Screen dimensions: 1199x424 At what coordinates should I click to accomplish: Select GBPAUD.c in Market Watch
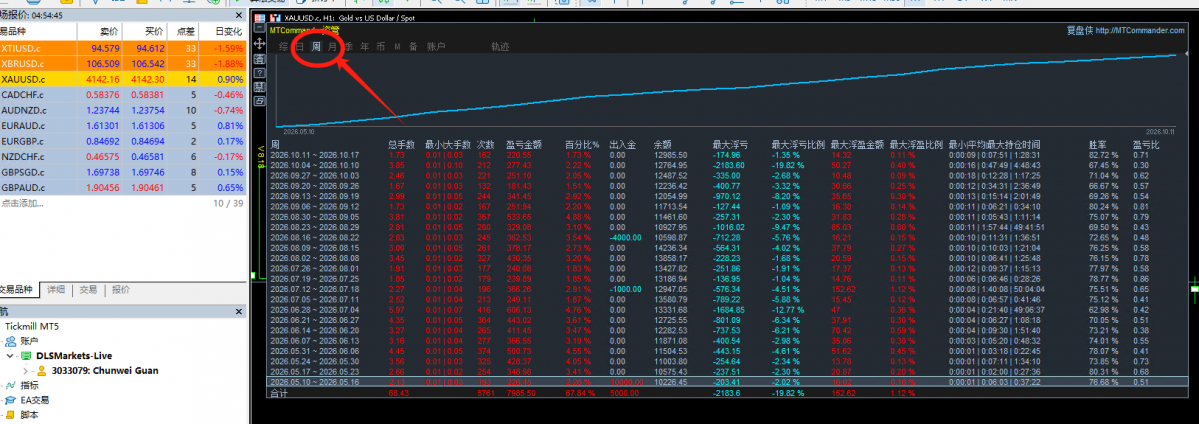[122, 188]
